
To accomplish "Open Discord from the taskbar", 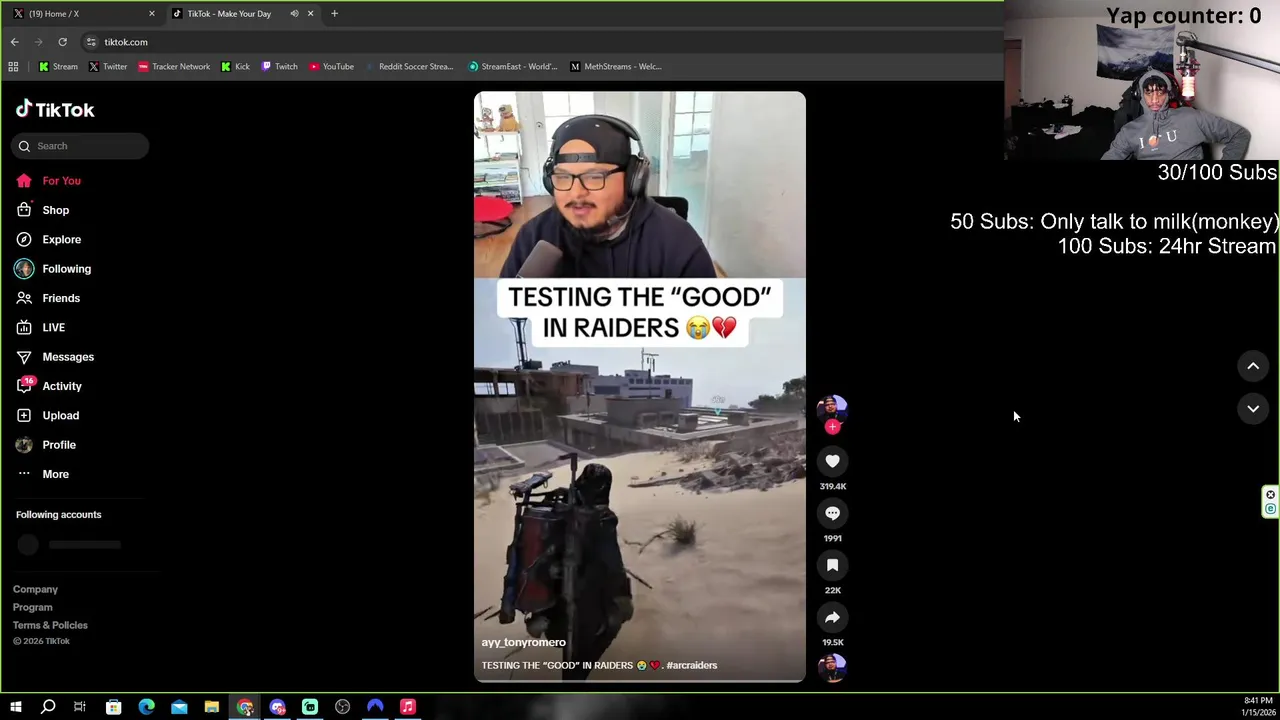I will click(277, 707).
